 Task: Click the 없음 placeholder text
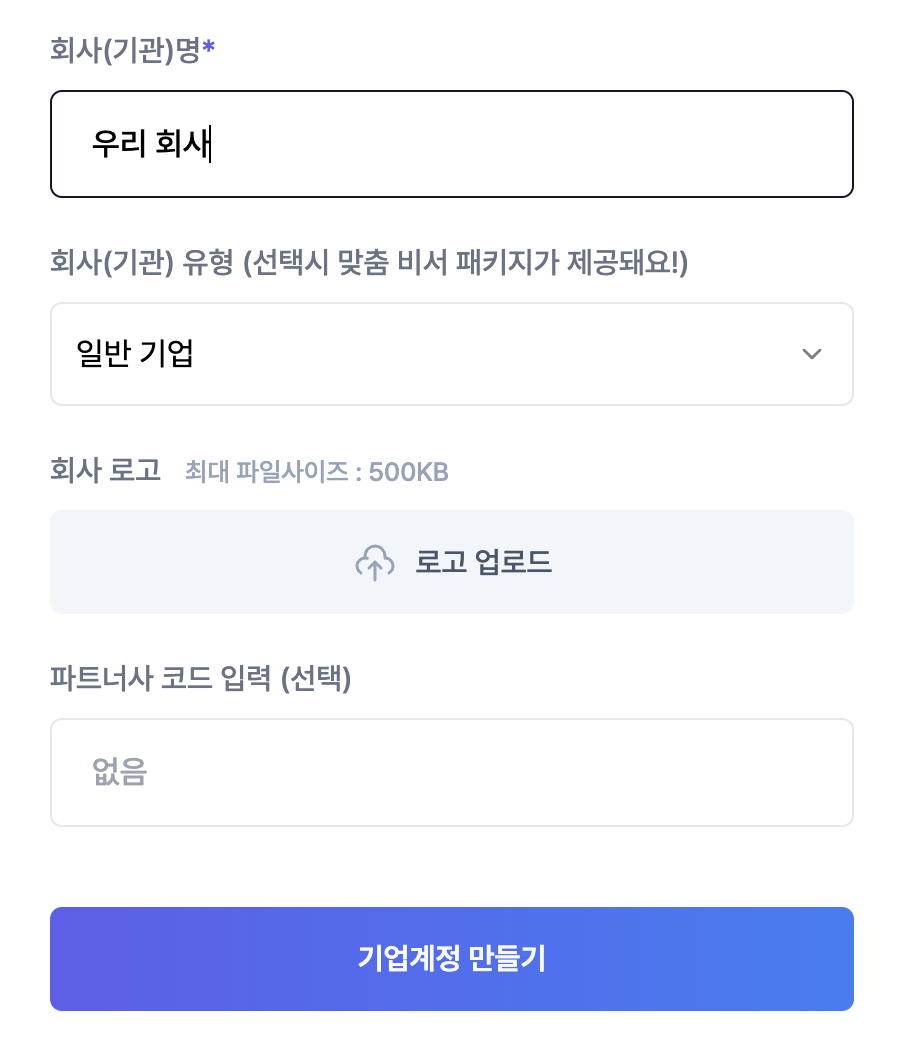pyautogui.click(x=120, y=772)
